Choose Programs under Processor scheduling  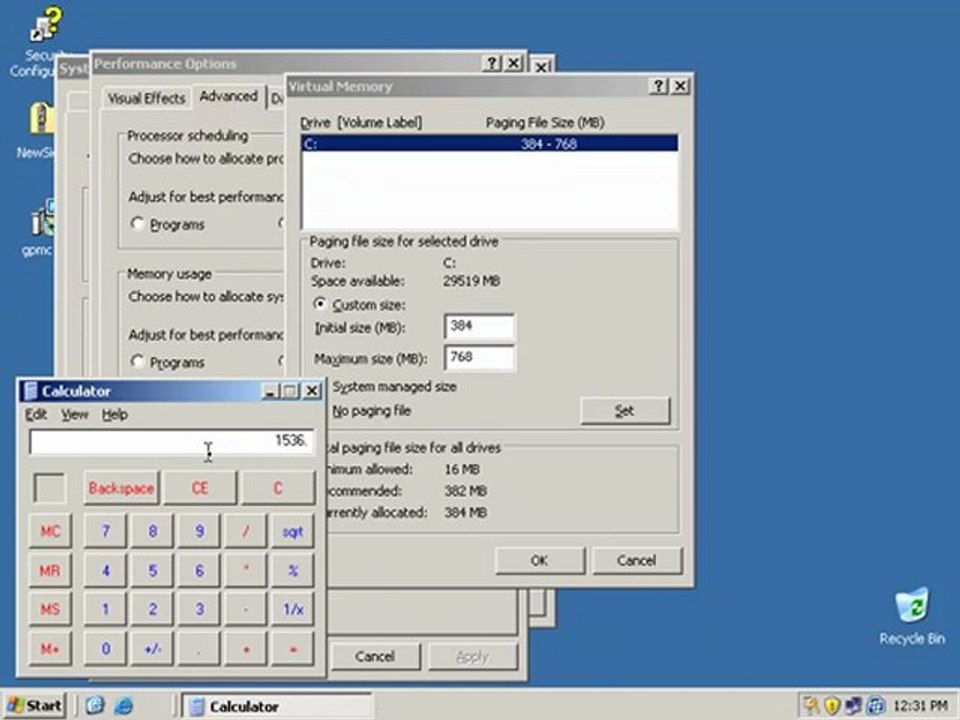tap(137, 223)
